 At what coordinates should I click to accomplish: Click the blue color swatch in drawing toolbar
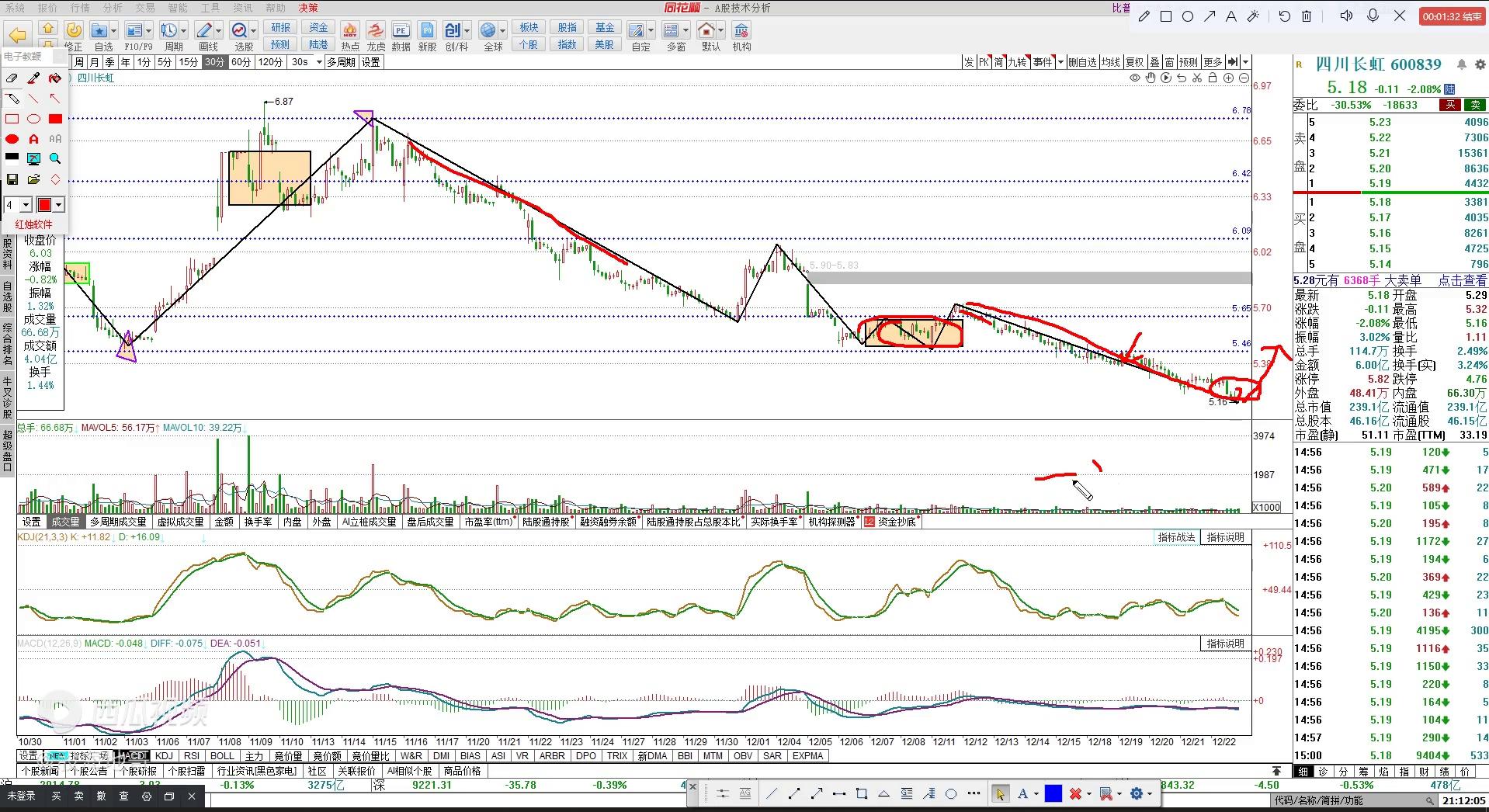(x=1053, y=793)
